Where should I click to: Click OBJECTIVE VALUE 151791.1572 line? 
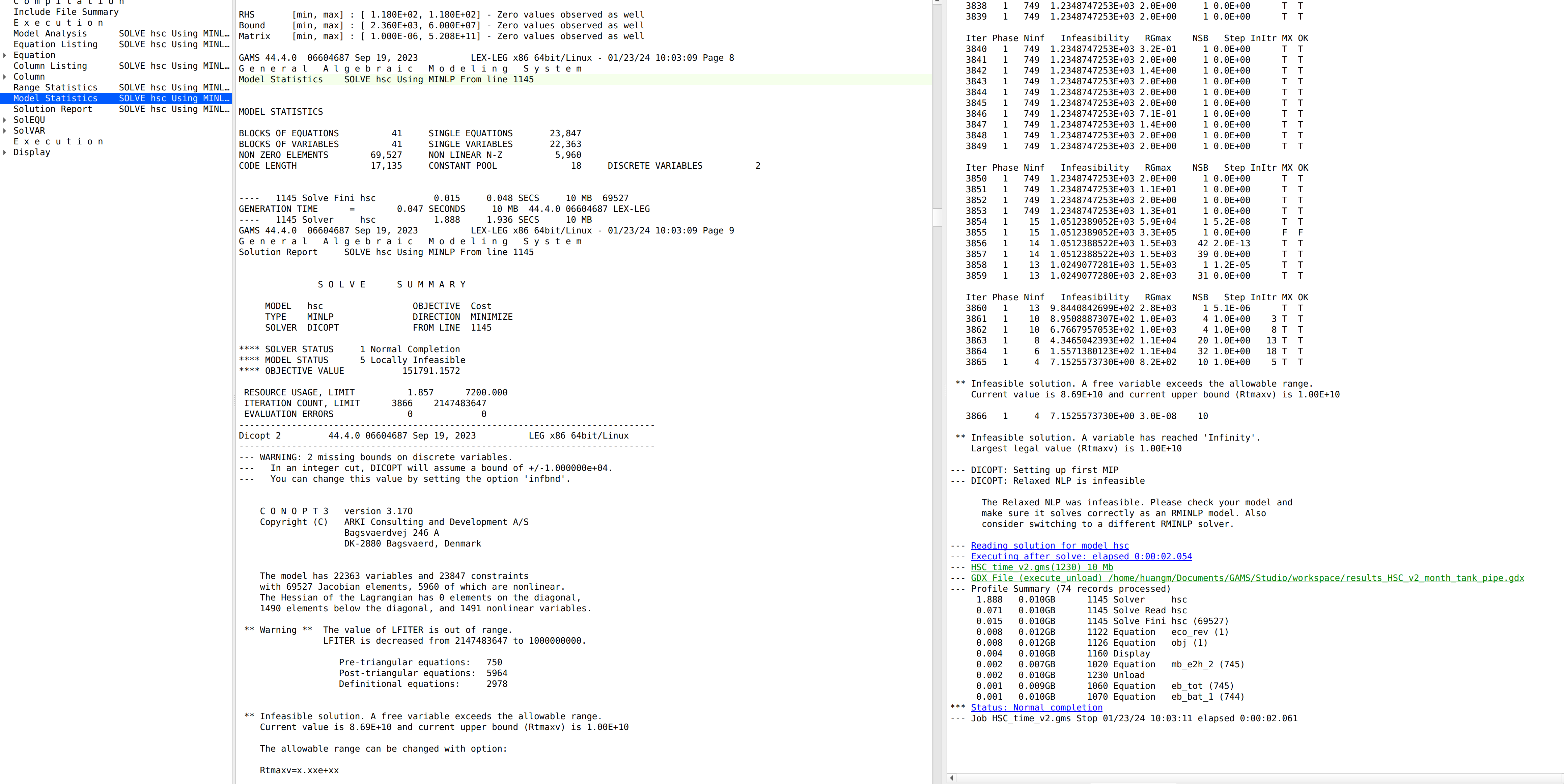click(x=349, y=371)
